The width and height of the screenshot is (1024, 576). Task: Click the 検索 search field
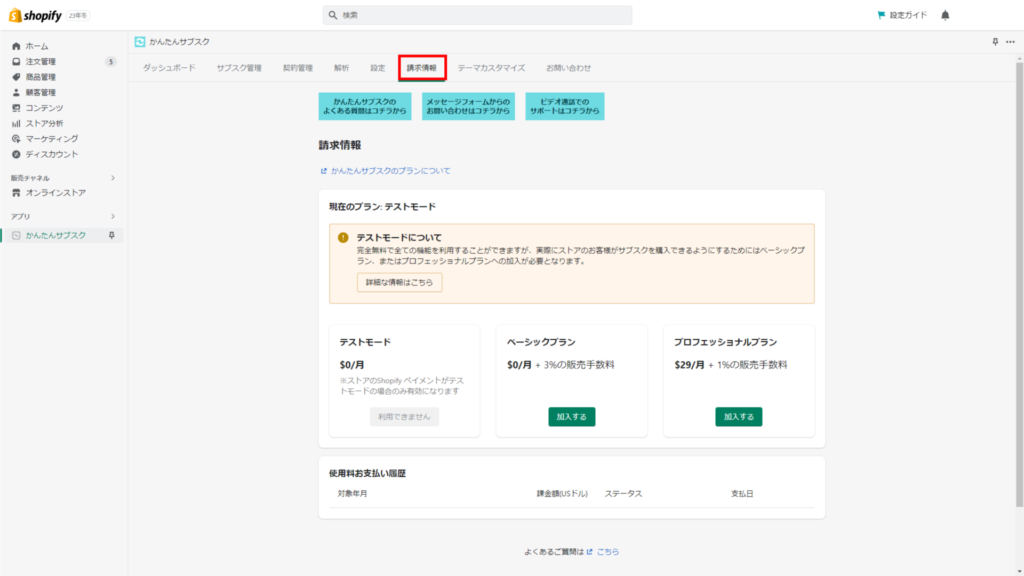pos(477,15)
